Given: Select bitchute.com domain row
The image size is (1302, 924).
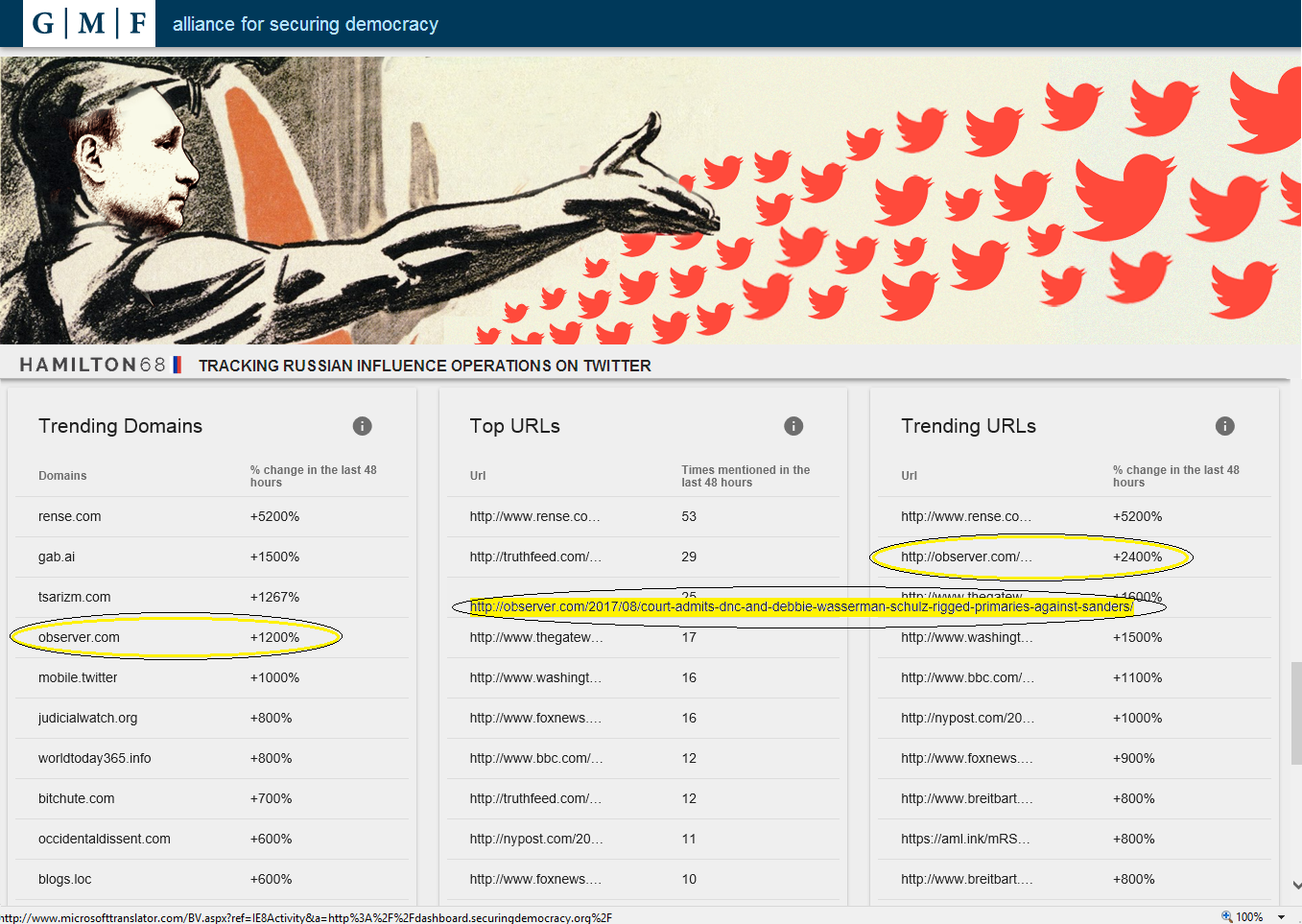Looking at the screenshot, I should click(211, 798).
